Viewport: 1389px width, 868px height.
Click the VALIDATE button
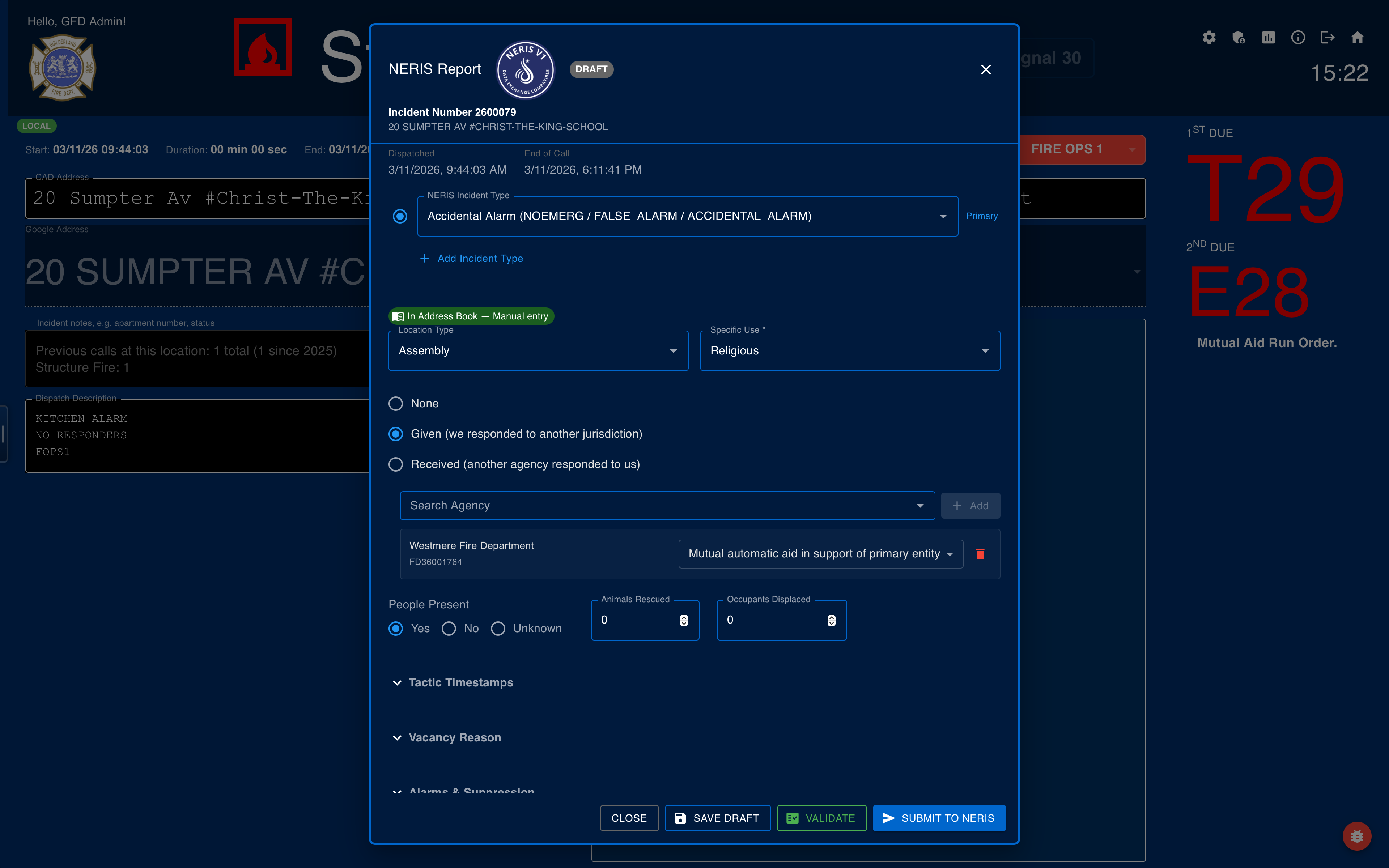(821, 818)
